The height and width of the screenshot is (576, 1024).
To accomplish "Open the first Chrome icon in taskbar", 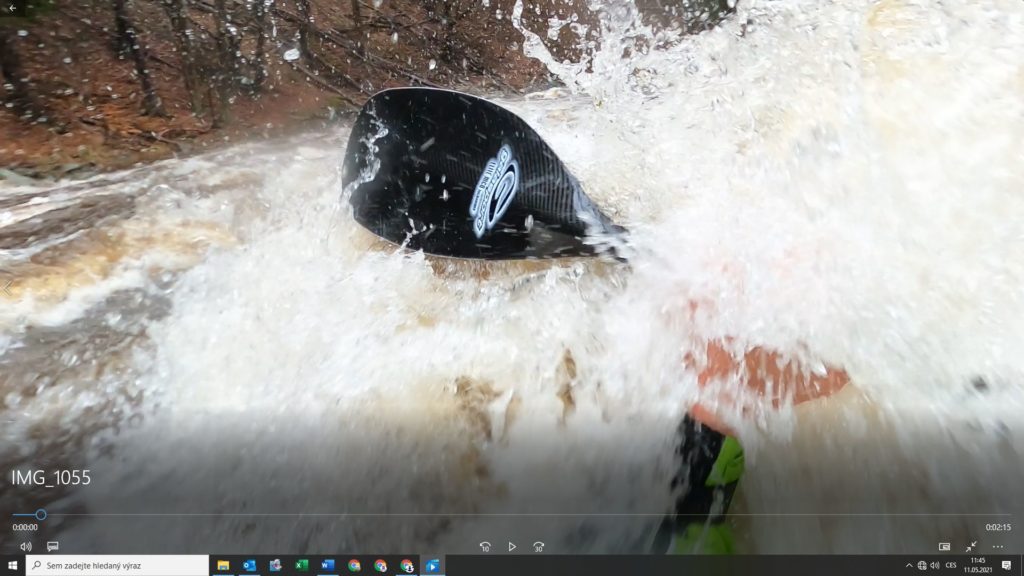I will pos(354,565).
